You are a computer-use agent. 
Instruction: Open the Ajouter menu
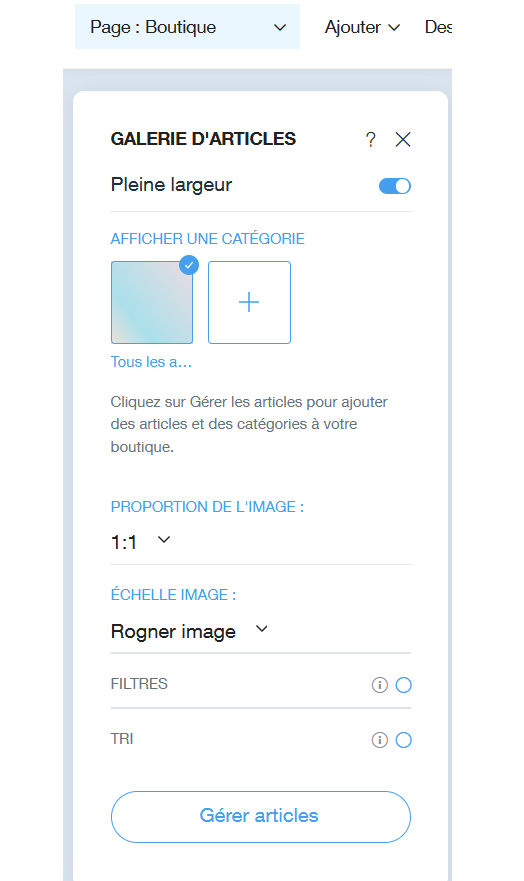click(362, 27)
